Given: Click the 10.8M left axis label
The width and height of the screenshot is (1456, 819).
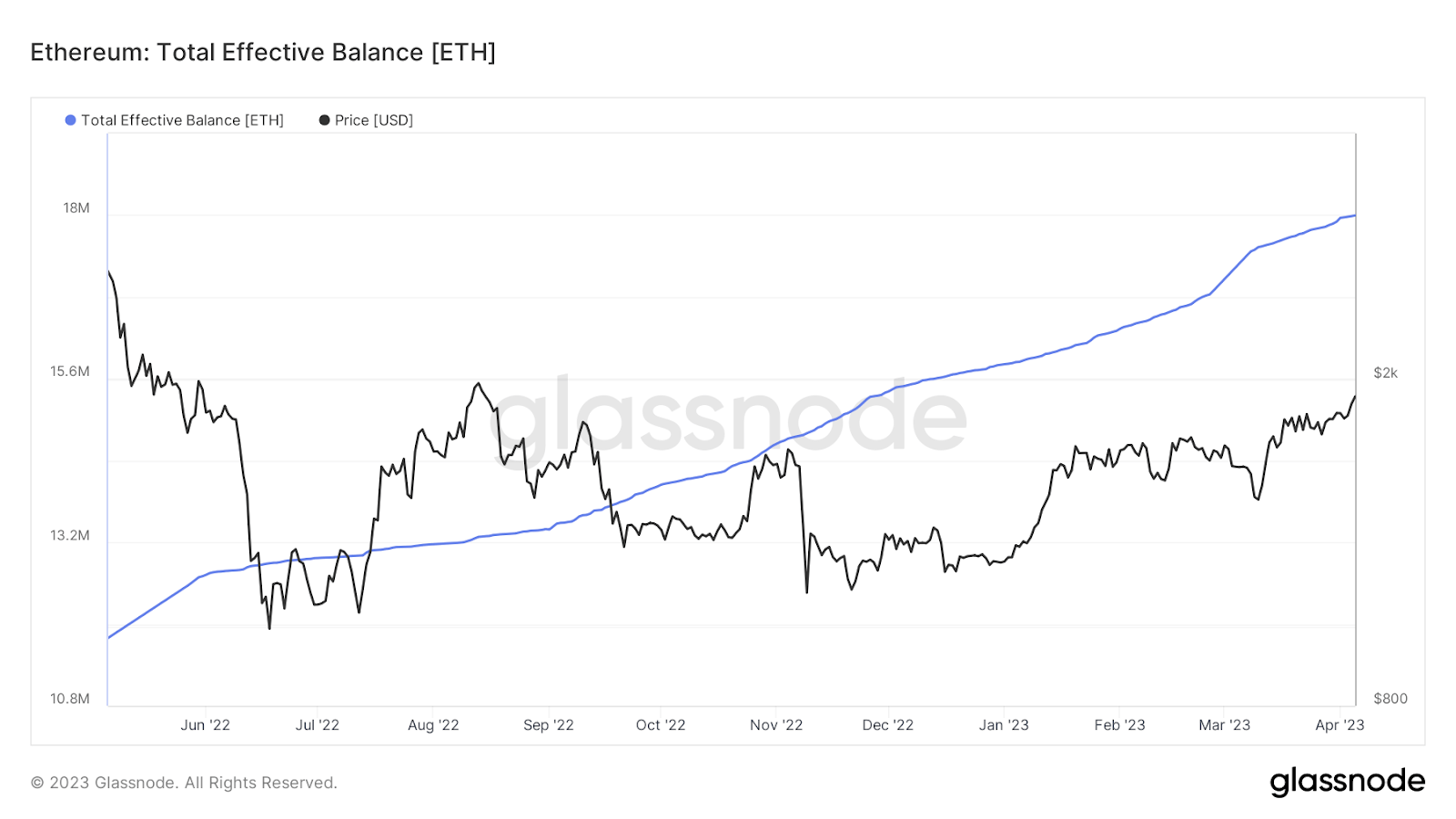Looking at the screenshot, I should point(70,699).
